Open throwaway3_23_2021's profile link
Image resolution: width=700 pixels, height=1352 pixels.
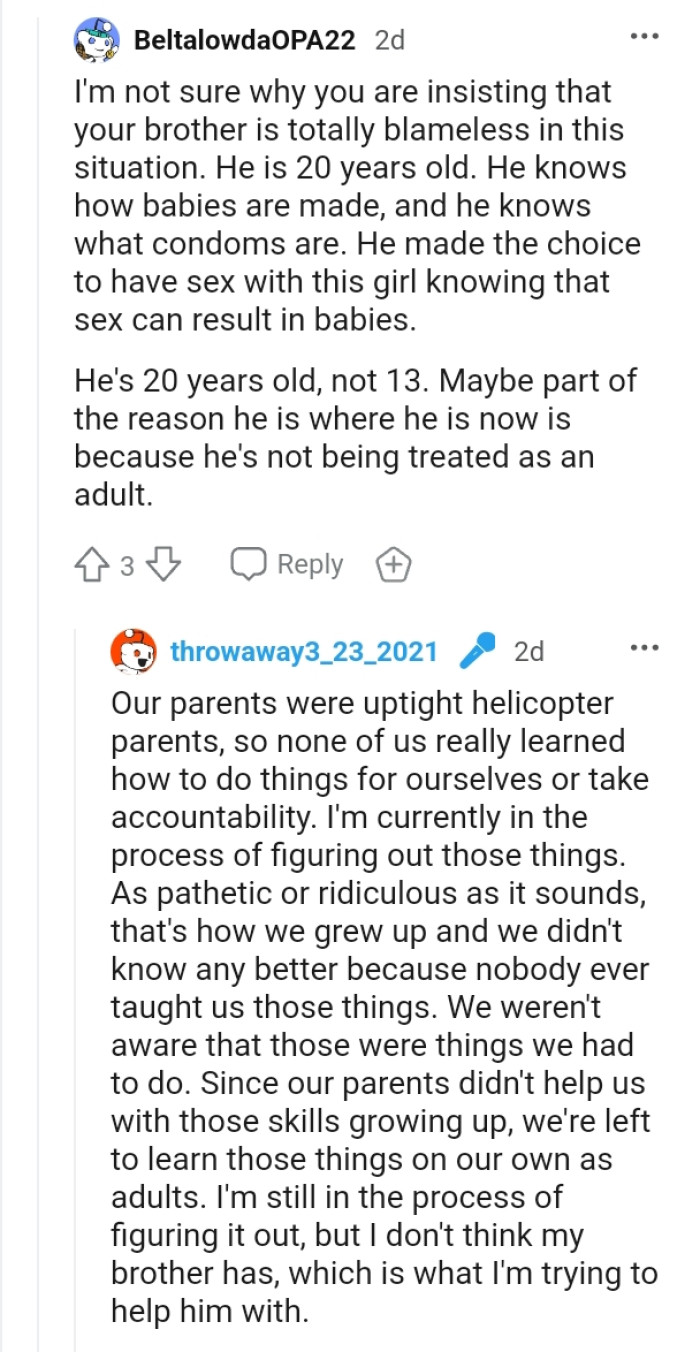[x=305, y=649]
